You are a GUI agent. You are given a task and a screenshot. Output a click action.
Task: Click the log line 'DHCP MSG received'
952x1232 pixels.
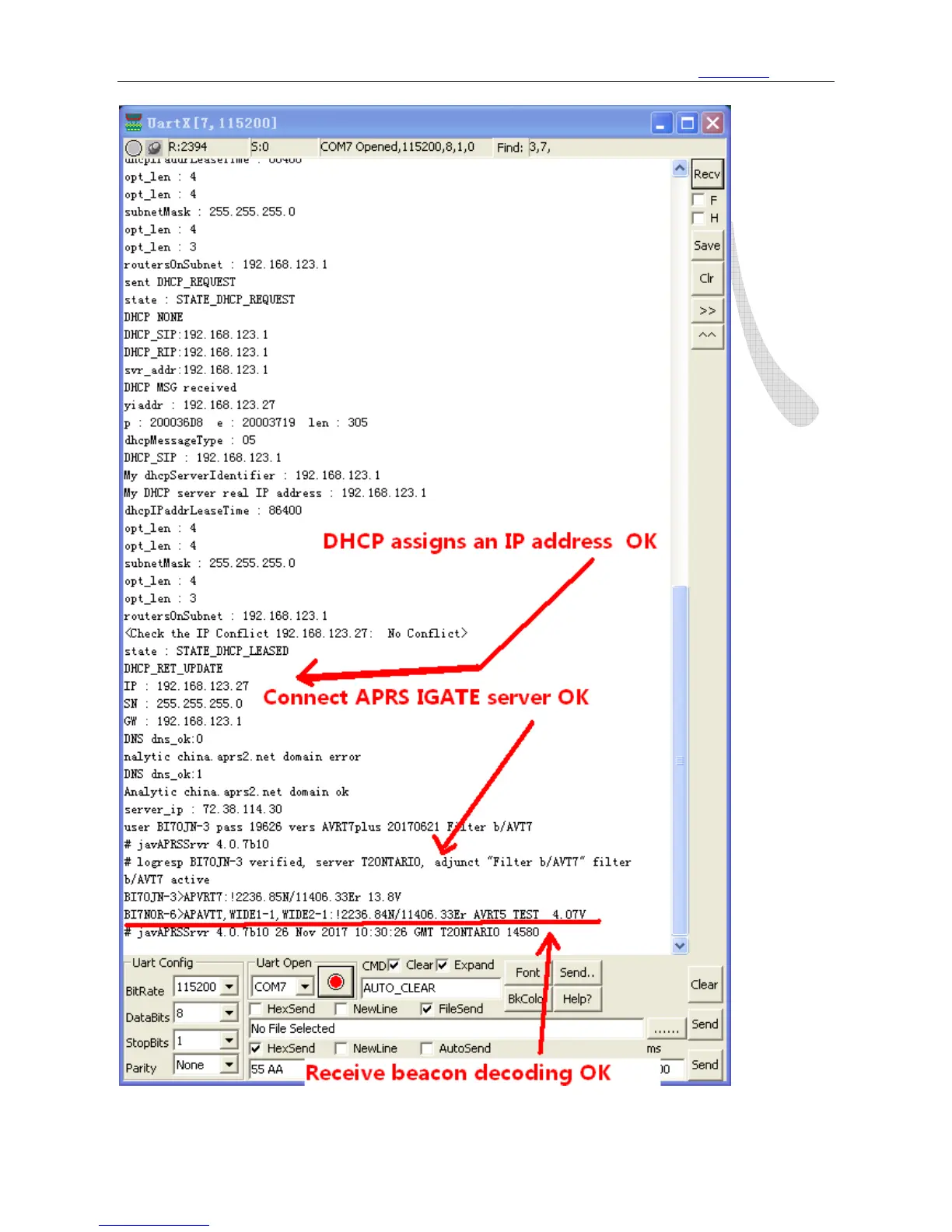180,387
